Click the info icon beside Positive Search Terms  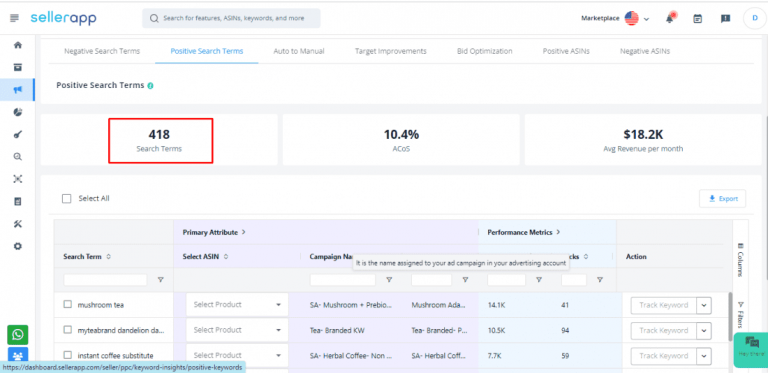[x=150, y=86]
